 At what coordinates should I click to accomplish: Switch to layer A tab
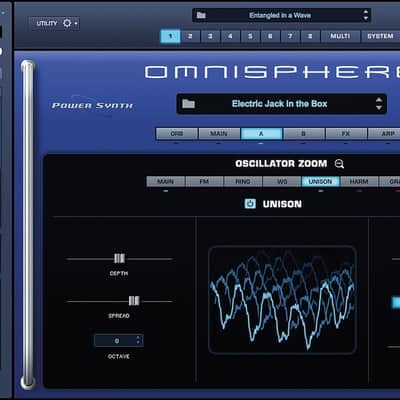(x=261, y=134)
